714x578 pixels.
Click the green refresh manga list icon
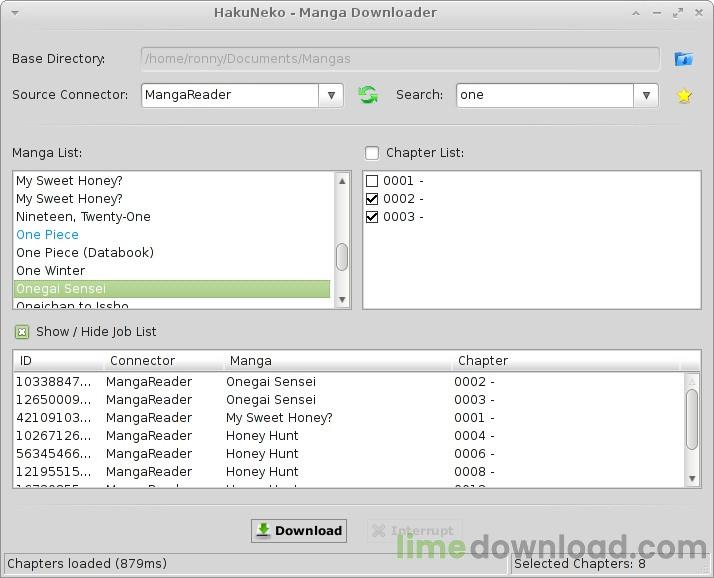368,95
